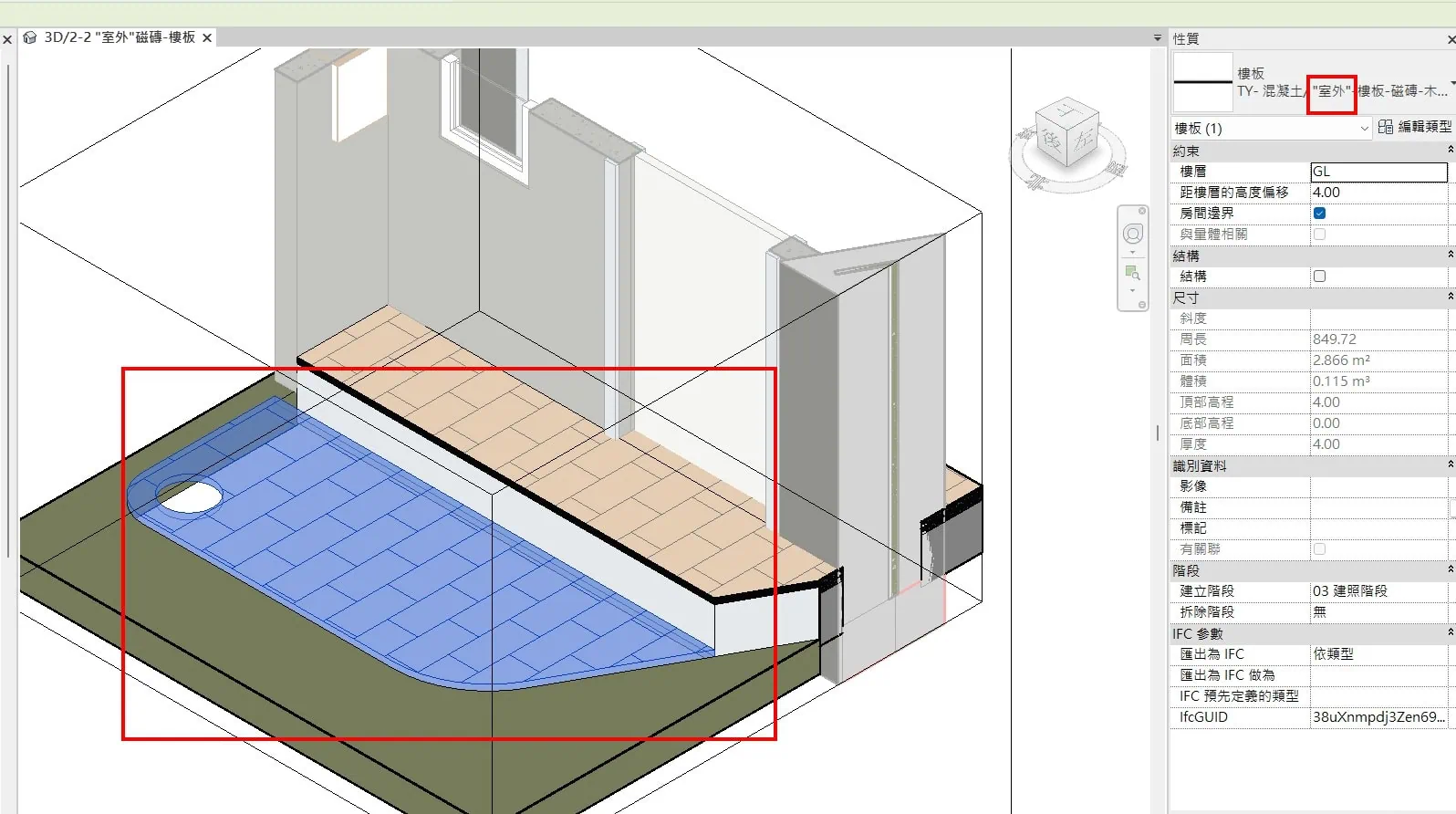Click the 3D view house icon on tab
Image resolution: width=1456 pixels, height=814 pixels.
coord(30,37)
